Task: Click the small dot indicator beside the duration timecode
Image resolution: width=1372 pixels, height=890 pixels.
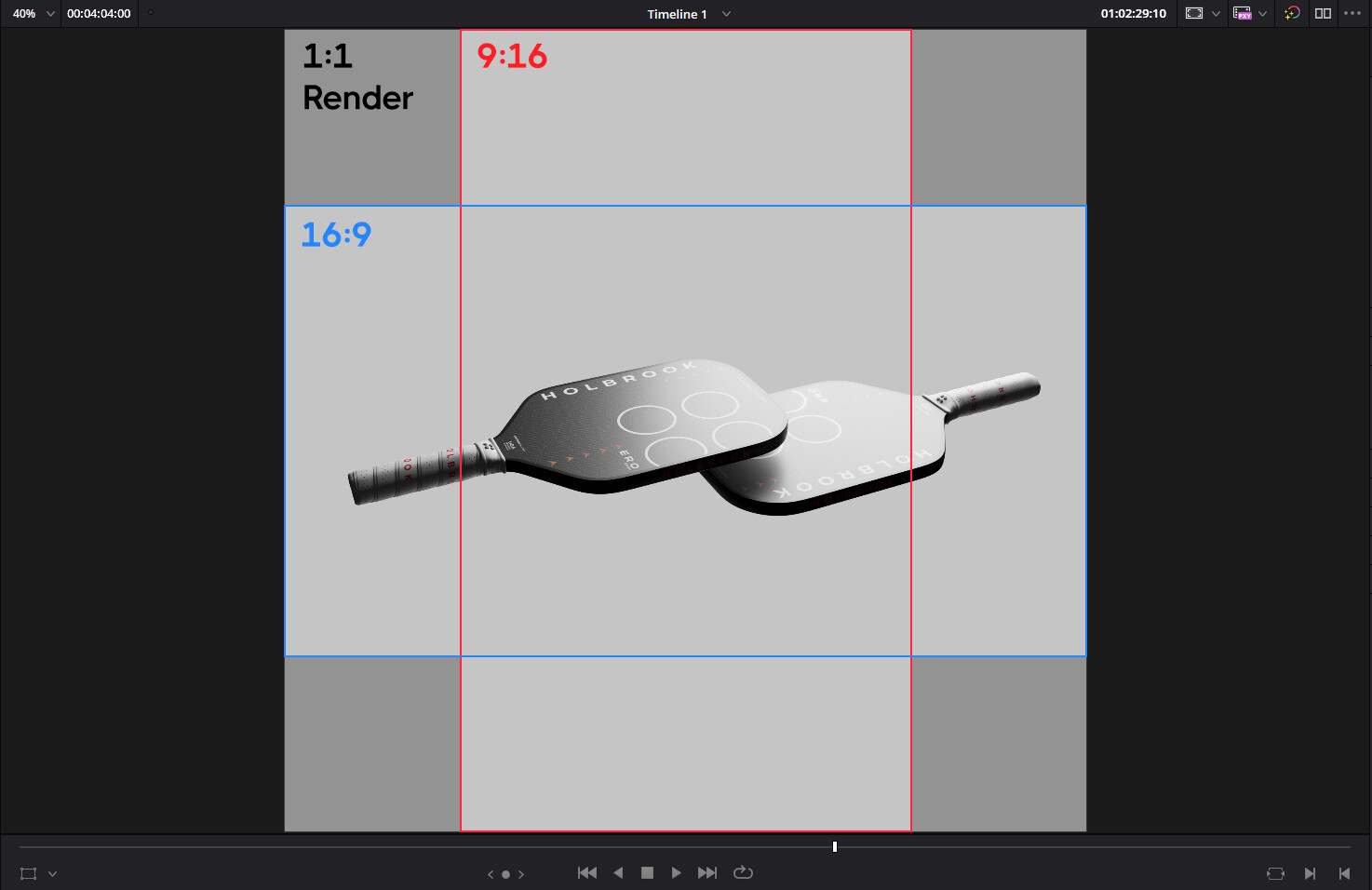Action: tap(151, 12)
